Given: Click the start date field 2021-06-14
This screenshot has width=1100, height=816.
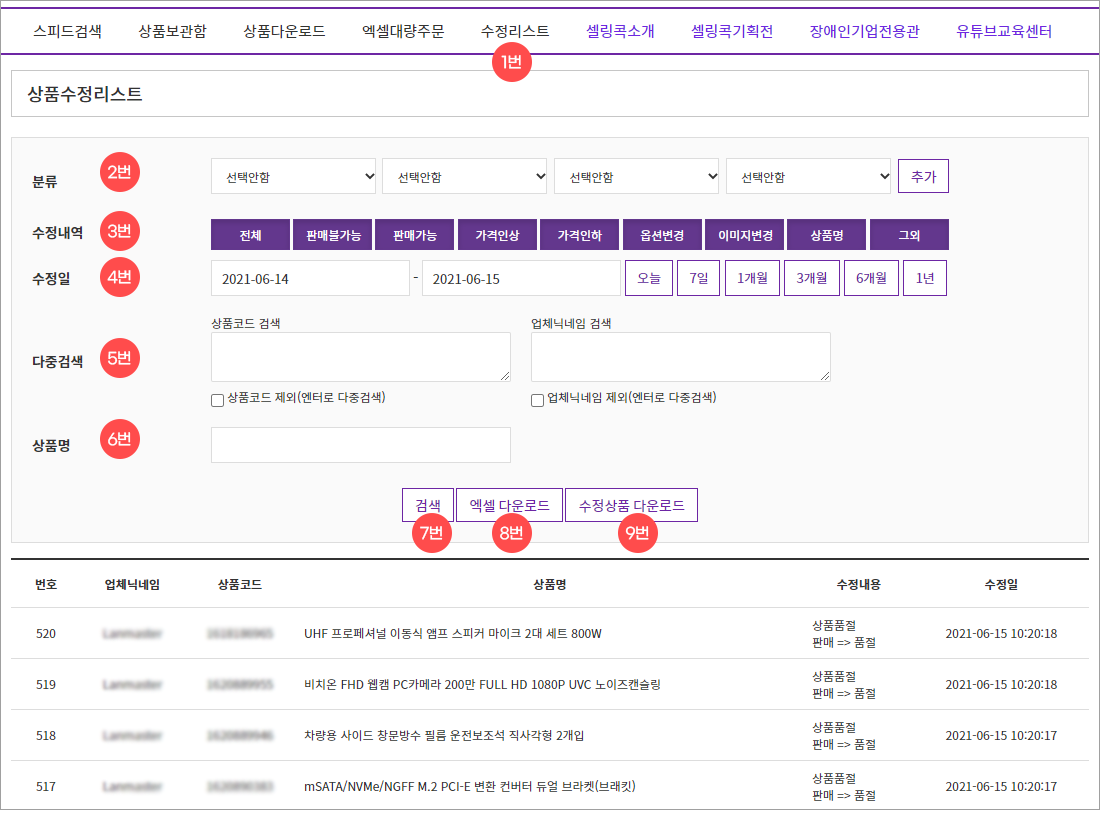Looking at the screenshot, I should point(308,279).
